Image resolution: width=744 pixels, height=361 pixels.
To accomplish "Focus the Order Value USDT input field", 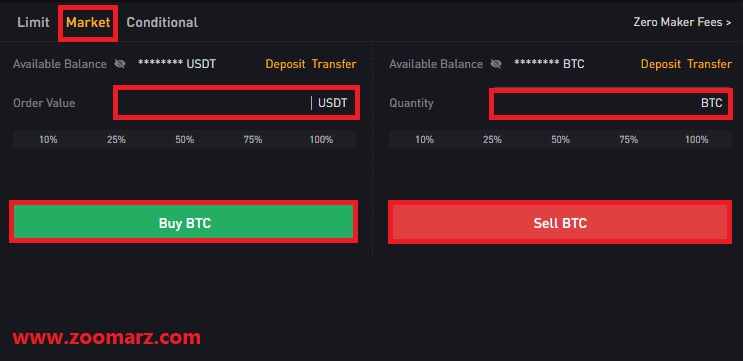I will [236, 103].
